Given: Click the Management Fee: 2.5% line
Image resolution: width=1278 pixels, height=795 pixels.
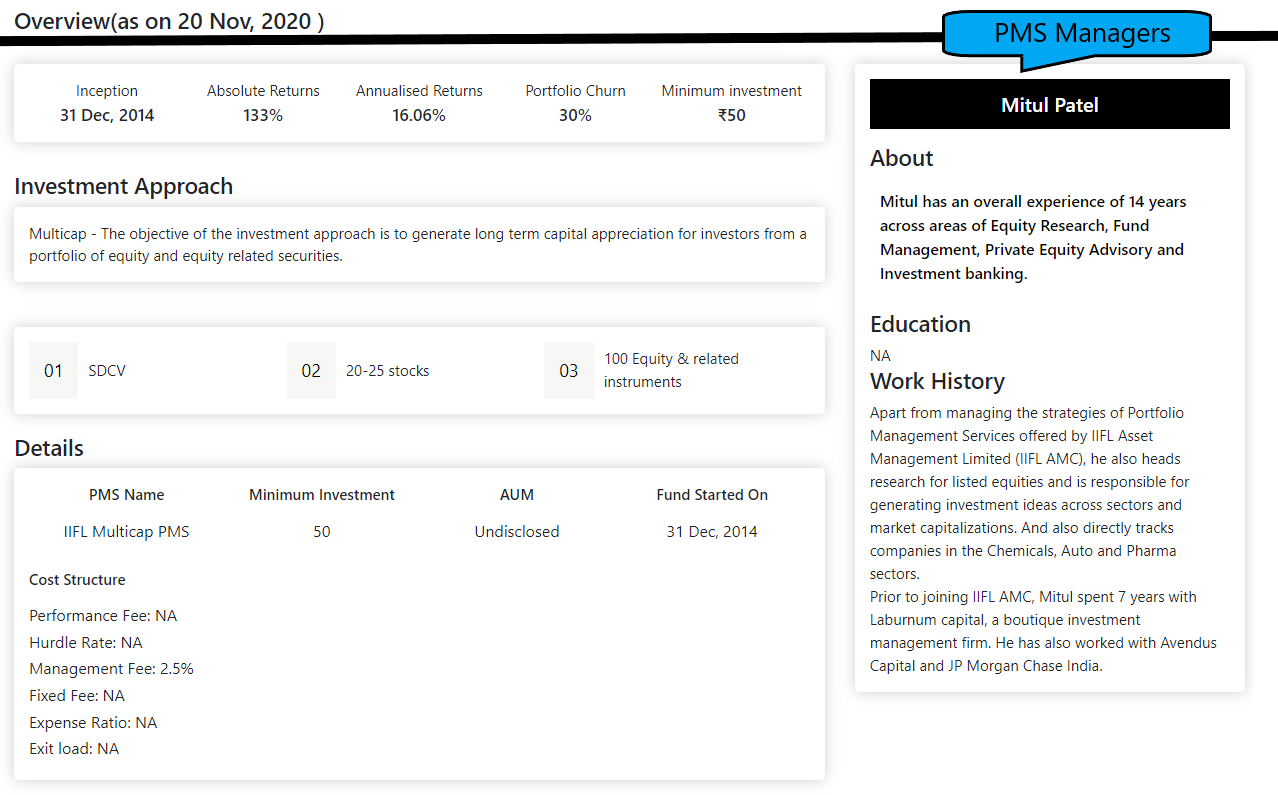Looking at the screenshot, I should pos(111,669).
